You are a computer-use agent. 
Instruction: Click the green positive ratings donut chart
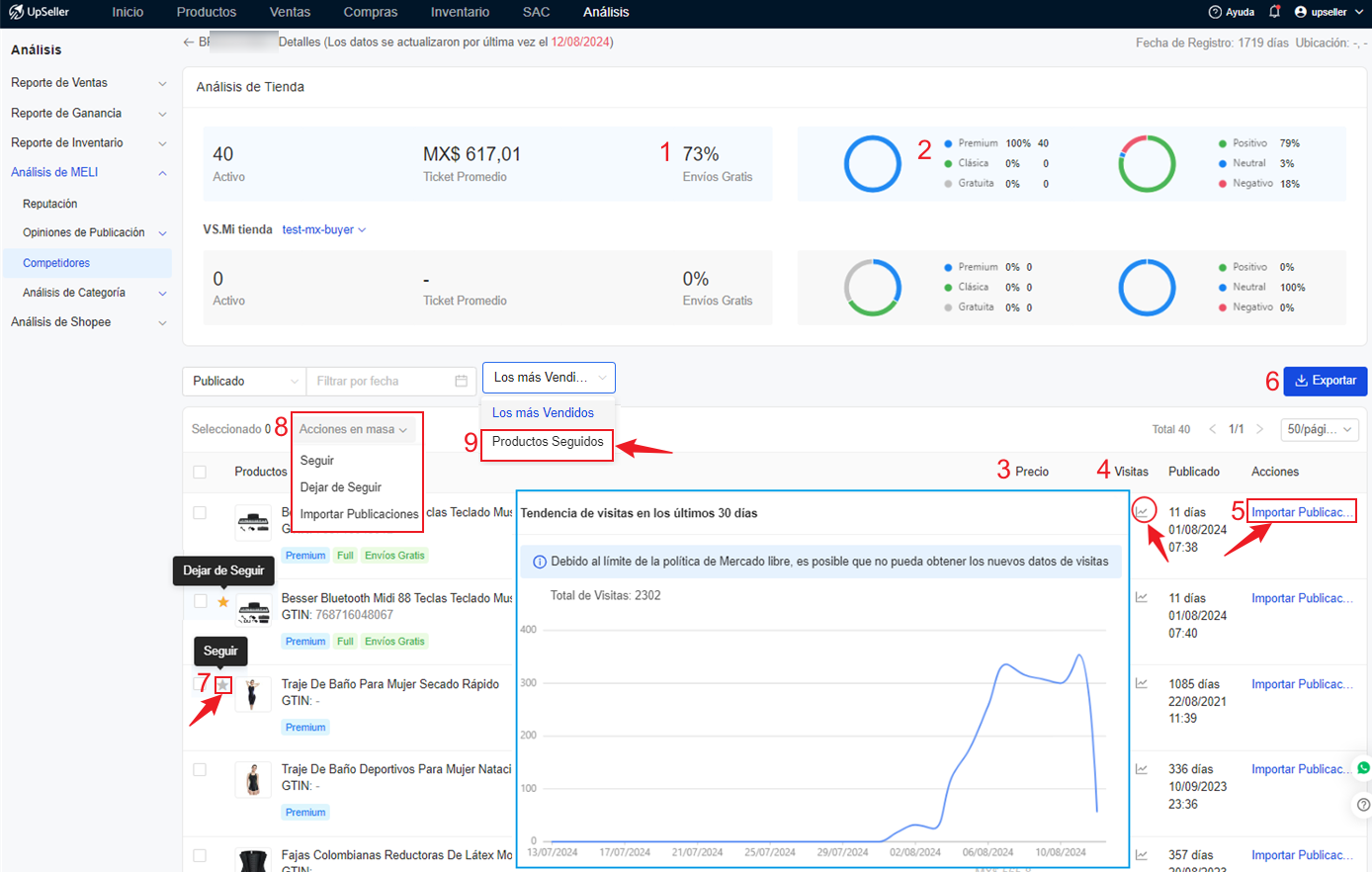coord(1147,164)
